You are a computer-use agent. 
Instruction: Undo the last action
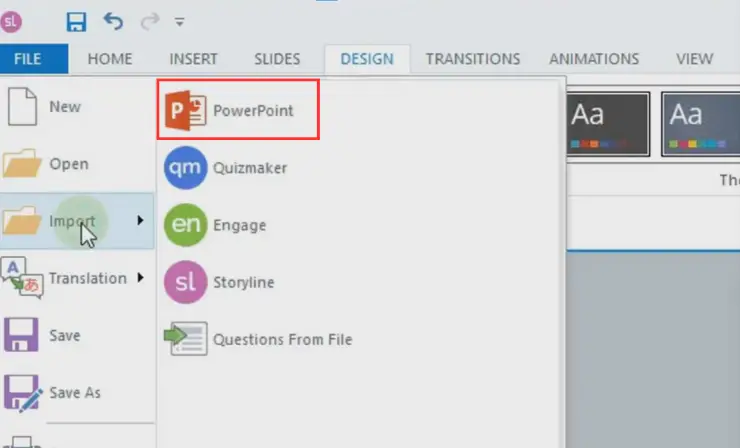[x=113, y=22]
